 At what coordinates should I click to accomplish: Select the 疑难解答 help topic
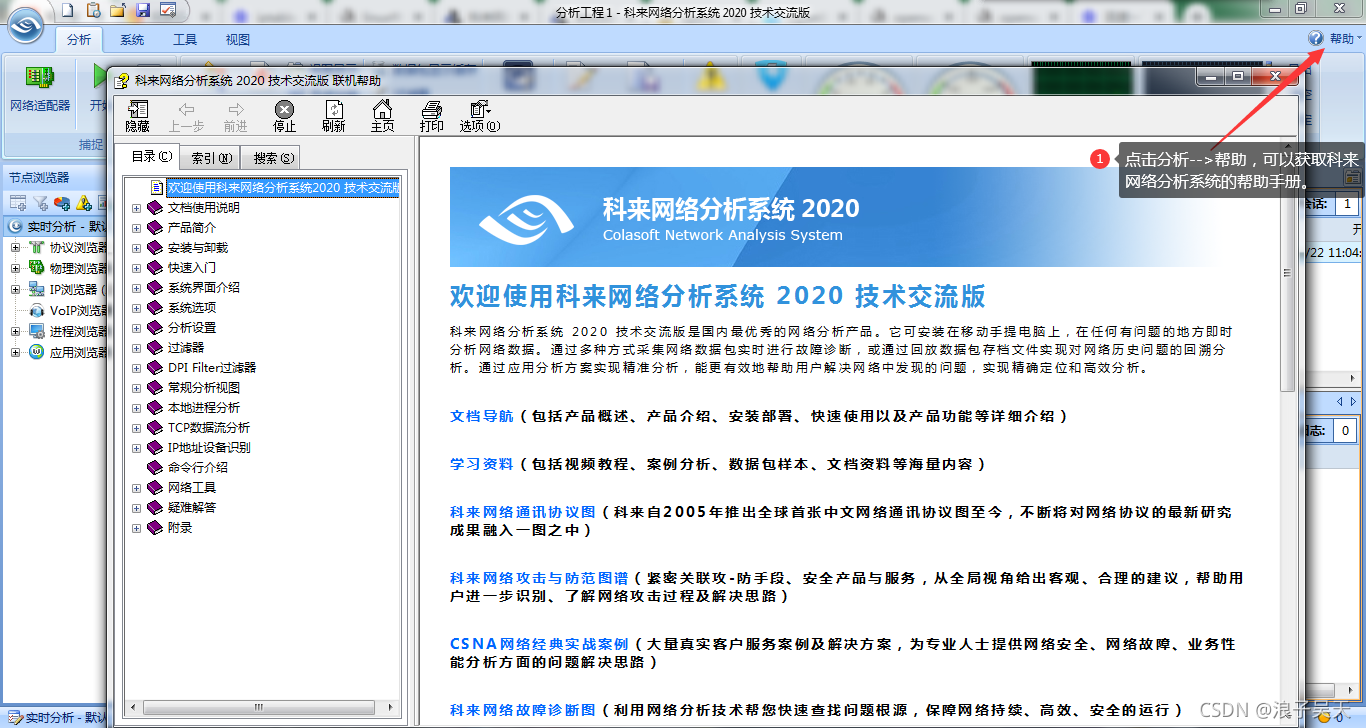pyautogui.click(x=191, y=508)
